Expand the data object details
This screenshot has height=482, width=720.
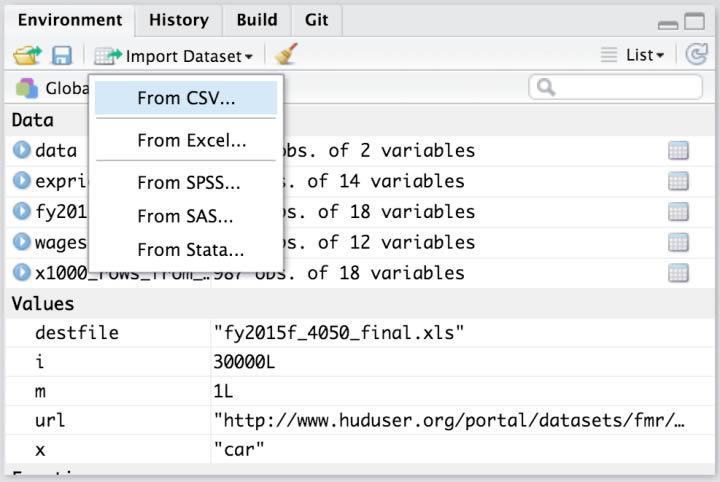click(22, 151)
